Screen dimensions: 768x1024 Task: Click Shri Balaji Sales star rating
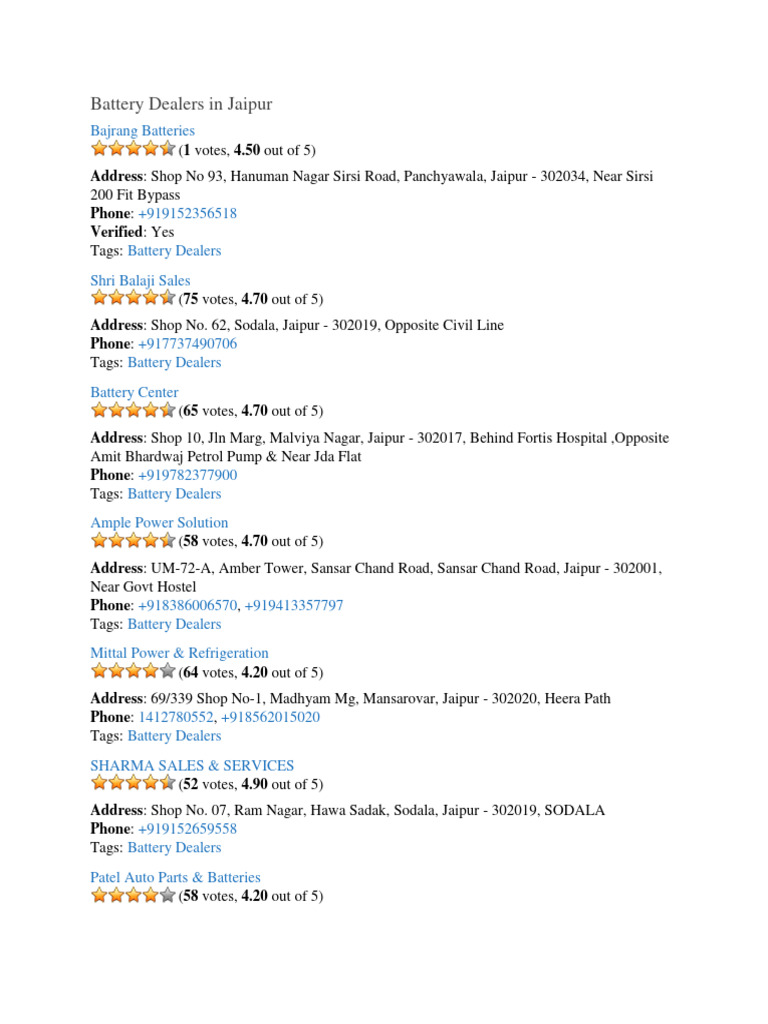[x=133, y=298]
